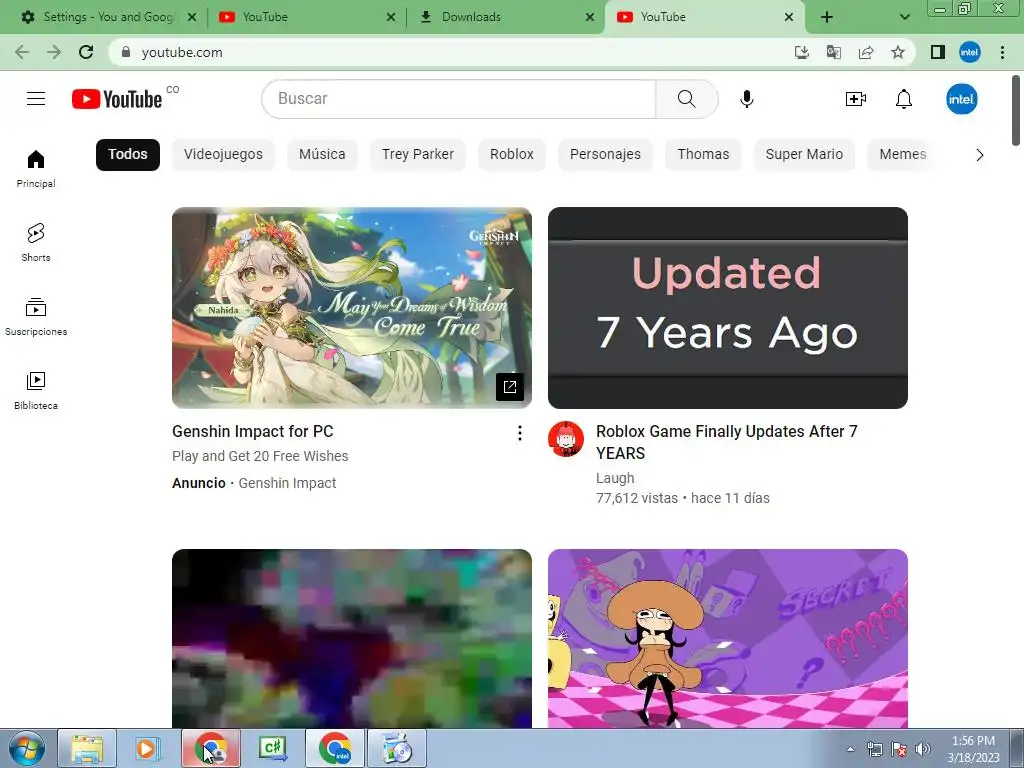
Task: Open Windows Media Player from taskbar
Action: pyautogui.click(x=148, y=748)
